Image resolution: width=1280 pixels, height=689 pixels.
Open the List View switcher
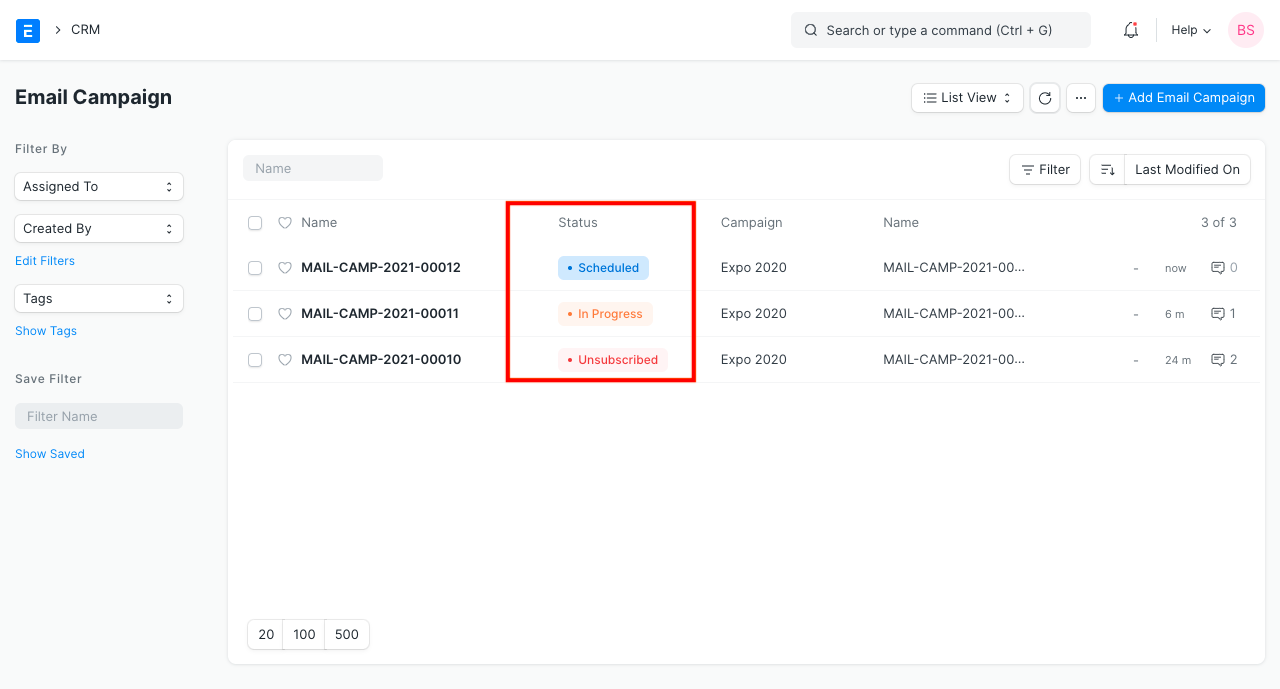[x=966, y=97]
